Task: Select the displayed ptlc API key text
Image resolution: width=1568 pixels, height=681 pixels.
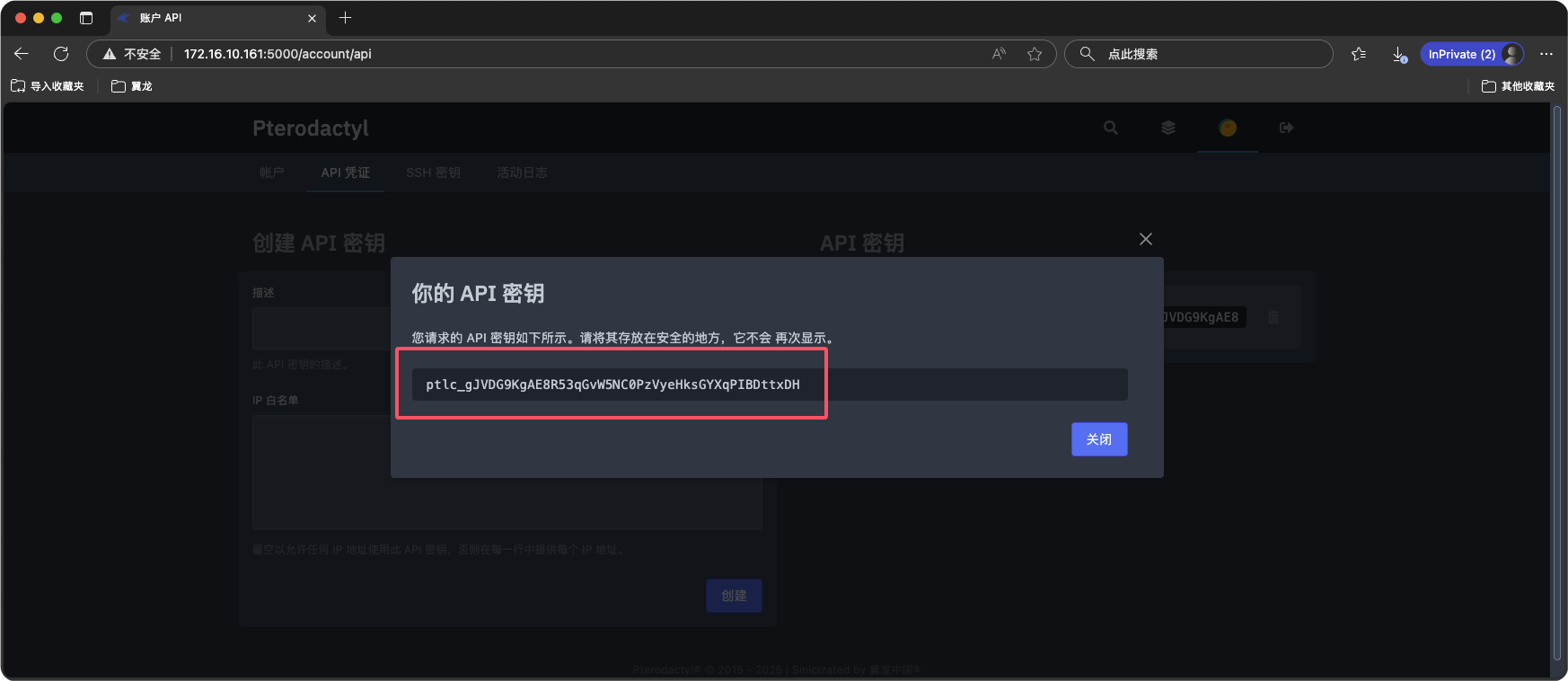Action: tap(612, 385)
